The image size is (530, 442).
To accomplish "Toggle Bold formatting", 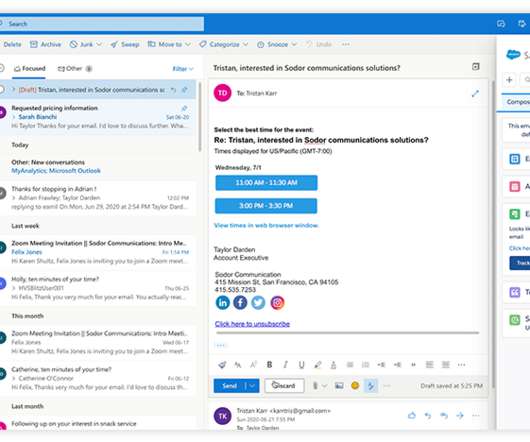I will (x=269, y=365).
